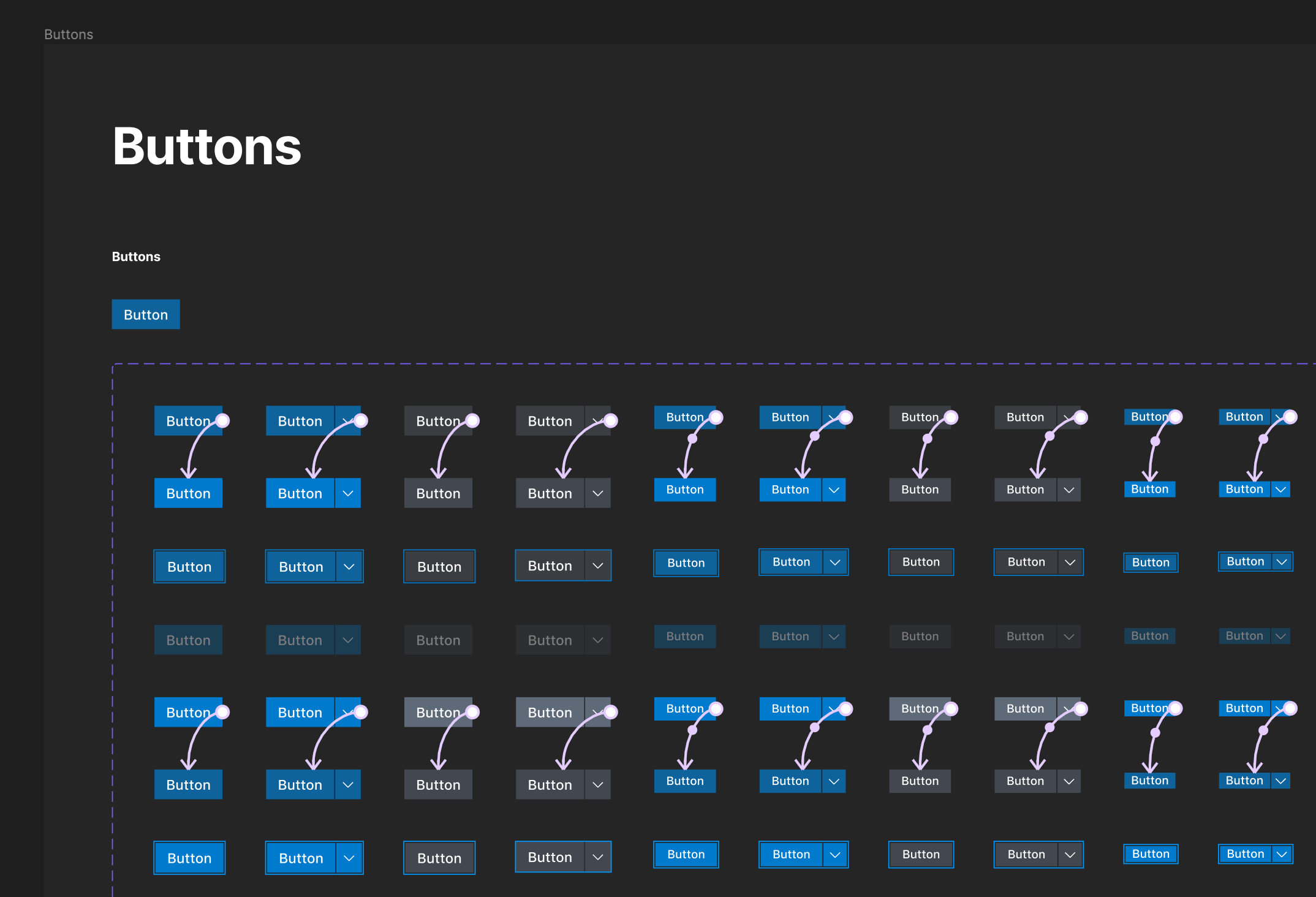
Task: Click prototype node on fifth-row first large blue Button
Action: tap(223, 712)
